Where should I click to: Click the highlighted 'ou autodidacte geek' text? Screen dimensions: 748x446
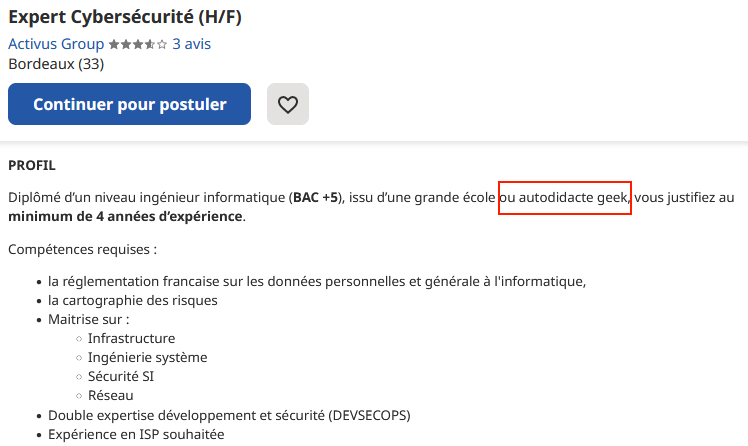[565, 197]
